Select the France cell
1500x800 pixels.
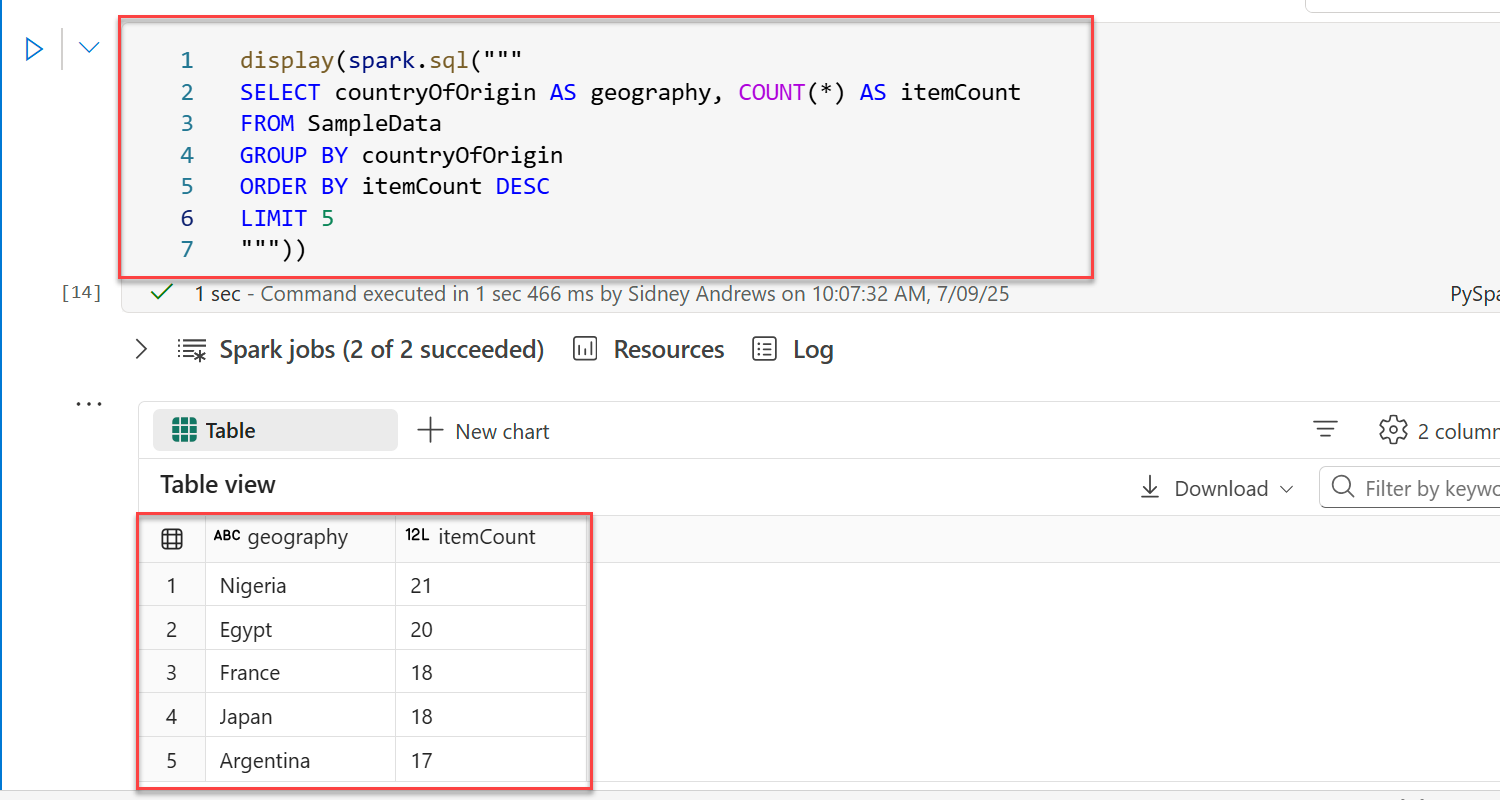[x=300, y=672]
